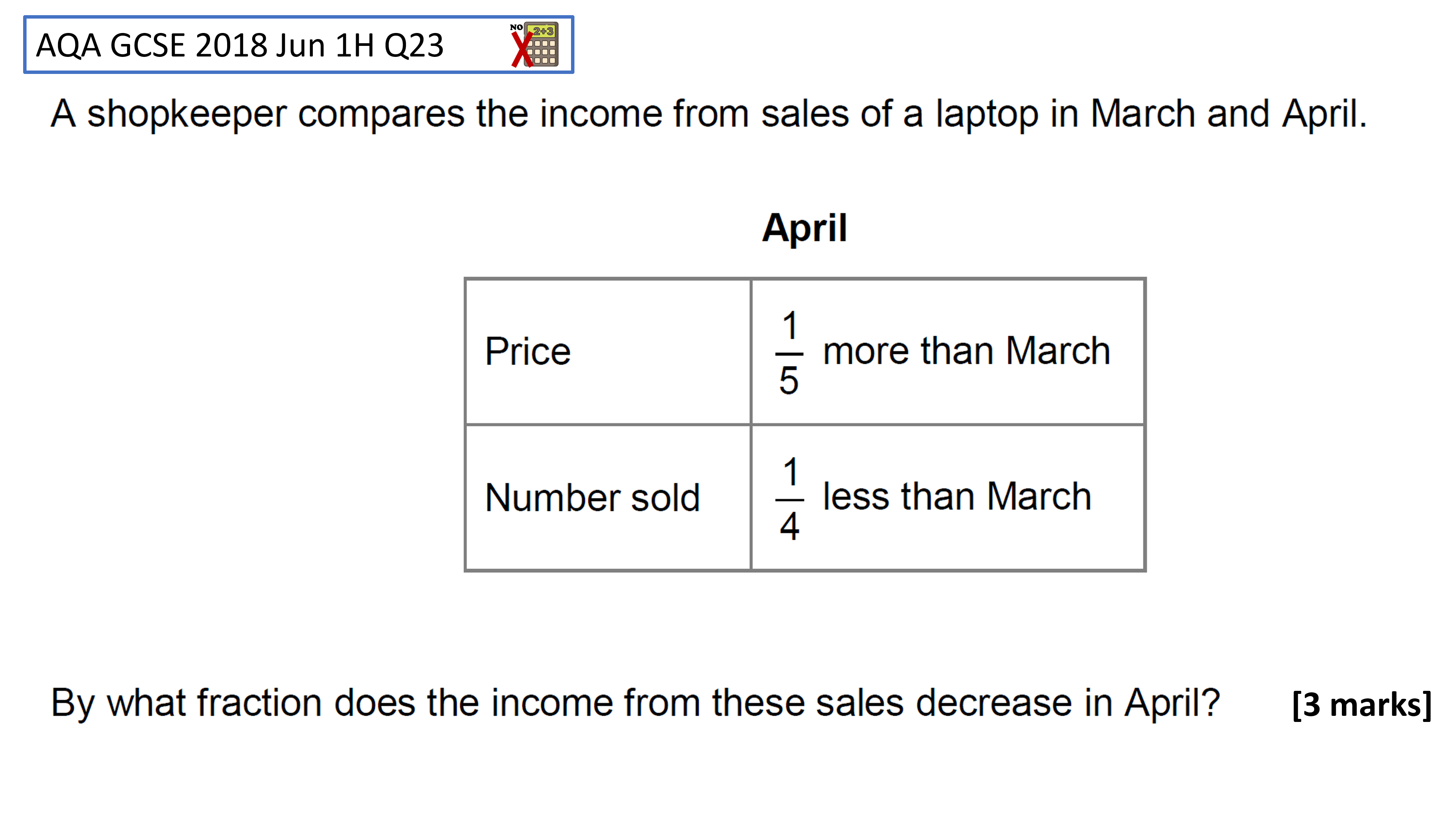1456x819 pixels.
Task: Click the Number sold cell
Action: (x=607, y=497)
